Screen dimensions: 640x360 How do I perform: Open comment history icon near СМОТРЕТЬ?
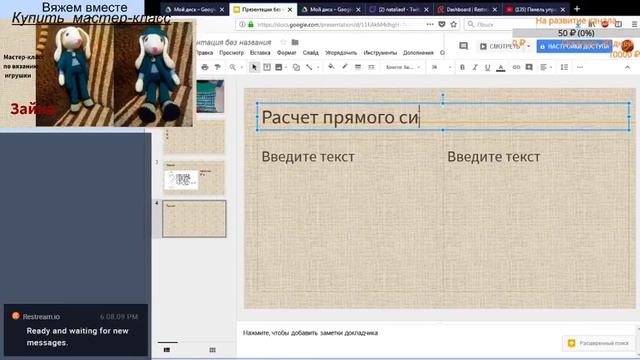point(463,46)
